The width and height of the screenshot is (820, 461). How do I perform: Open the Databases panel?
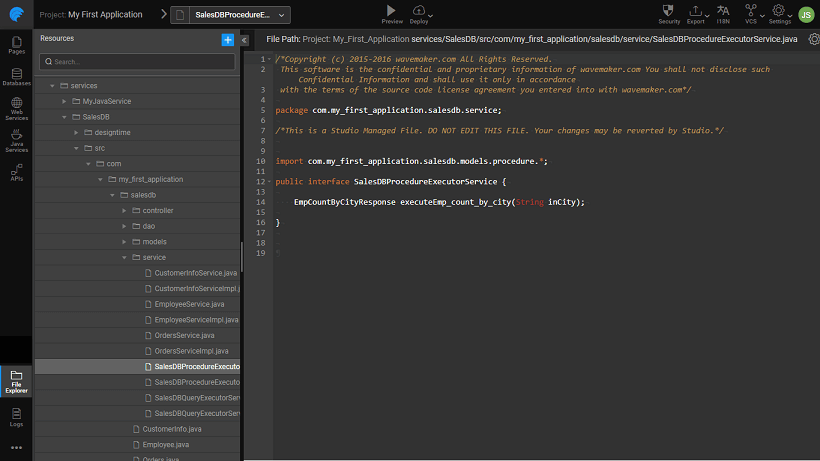(x=16, y=77)
